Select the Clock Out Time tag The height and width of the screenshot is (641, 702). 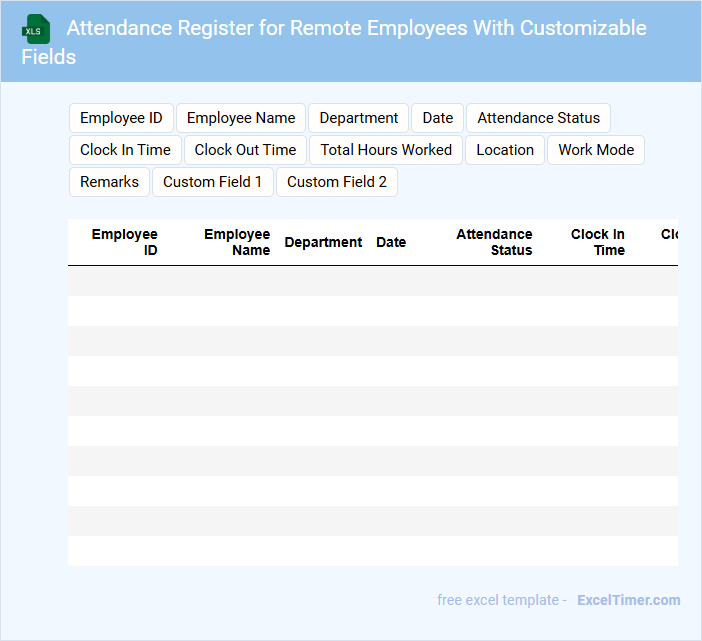[x=245, y=150]
